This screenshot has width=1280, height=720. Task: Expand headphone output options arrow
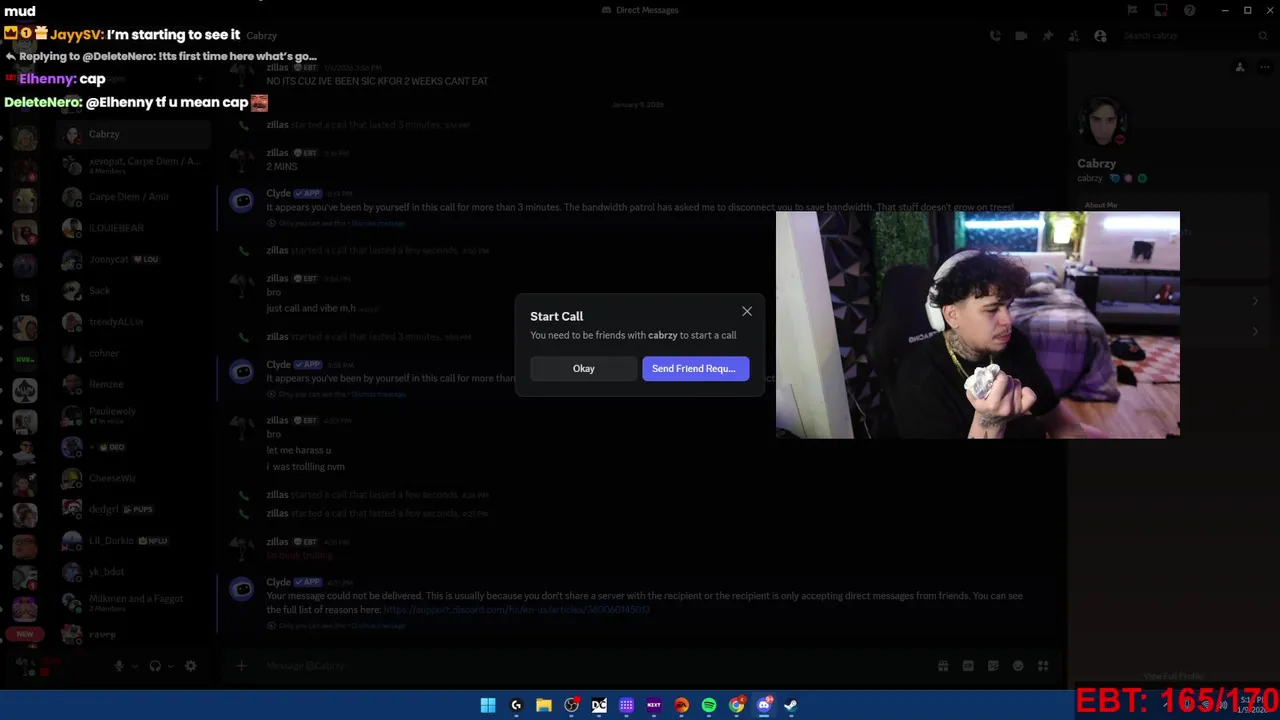pos(170,666)
